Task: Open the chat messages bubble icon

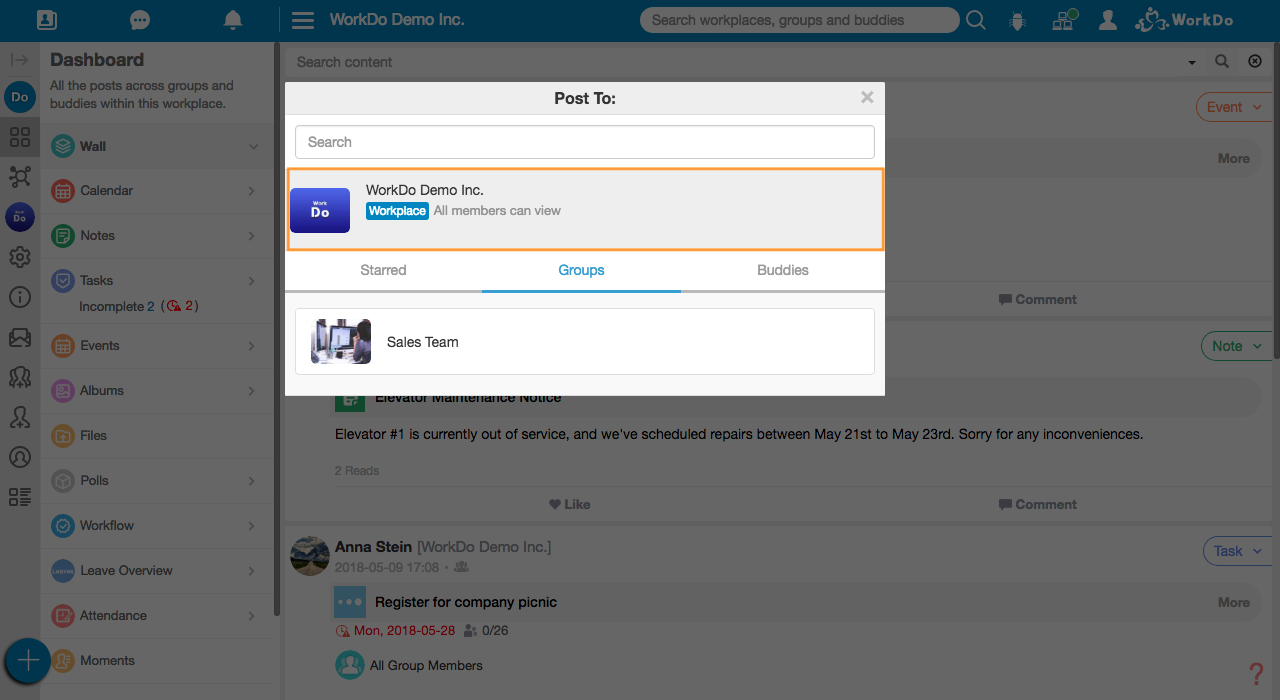Action: pyautogui.click(x=140, y=20)
